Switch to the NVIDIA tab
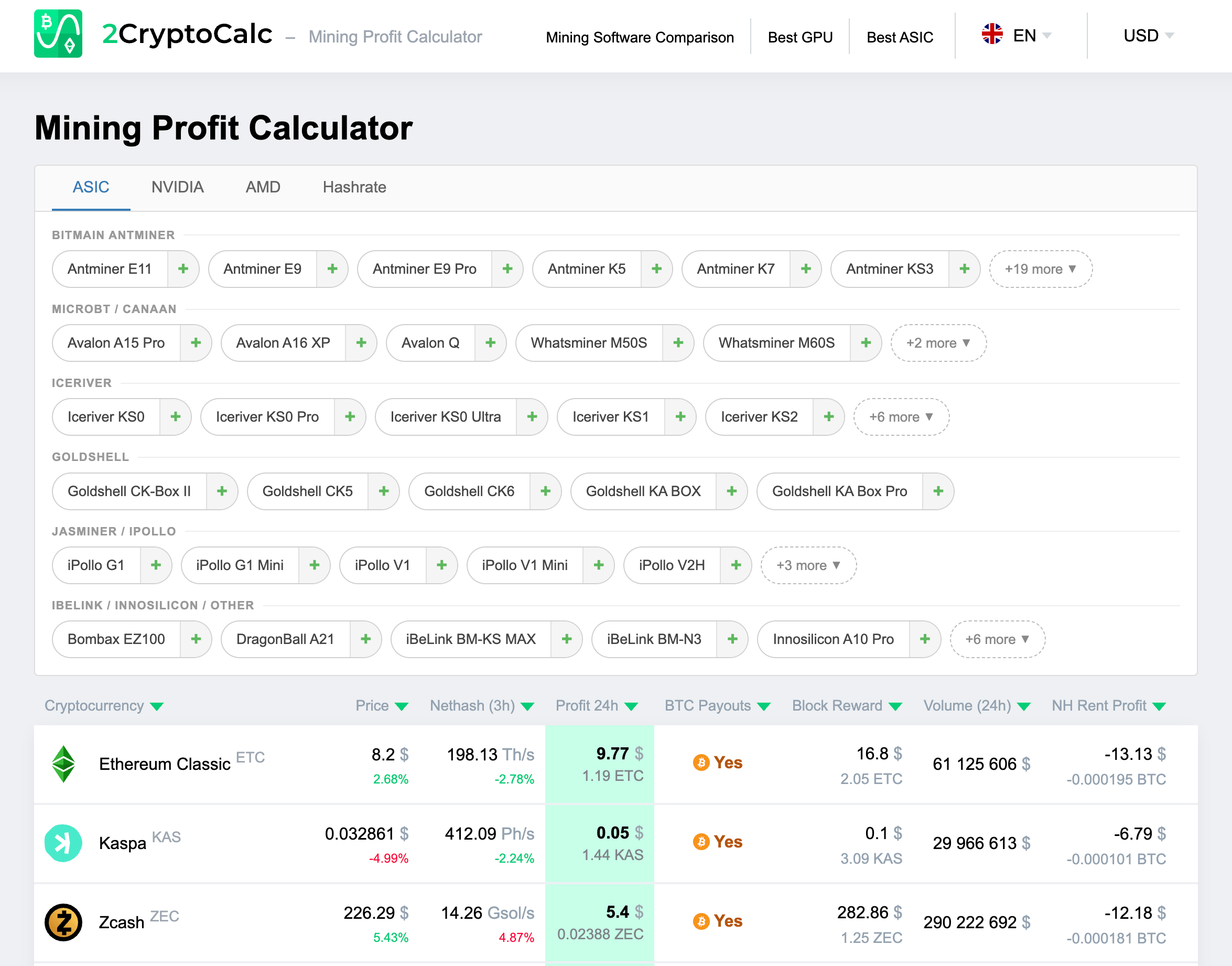This screenshot has width=1232, height=966. 177,187
